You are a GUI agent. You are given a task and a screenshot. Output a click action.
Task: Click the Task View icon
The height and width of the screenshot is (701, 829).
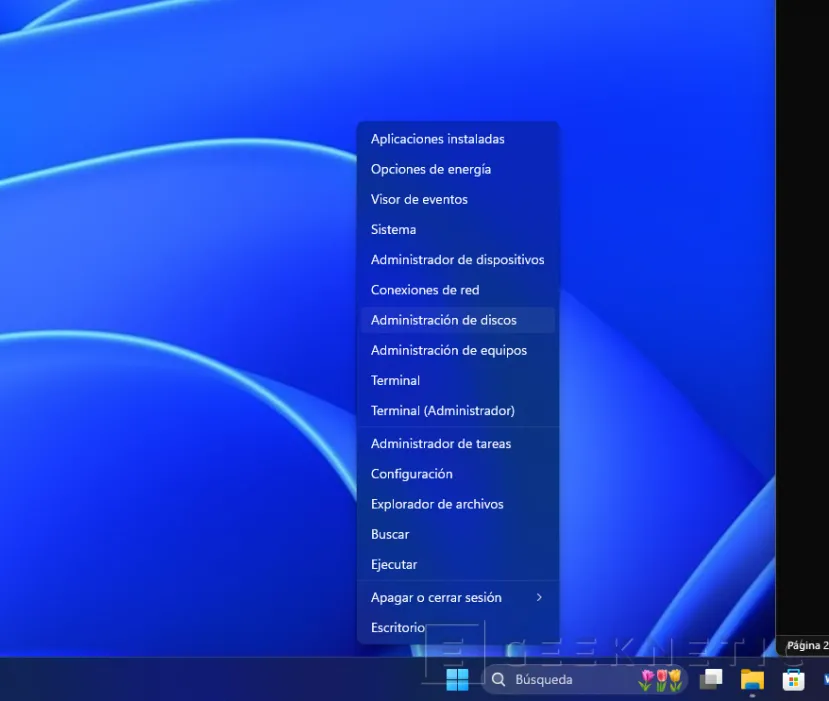tap(712, 679)
